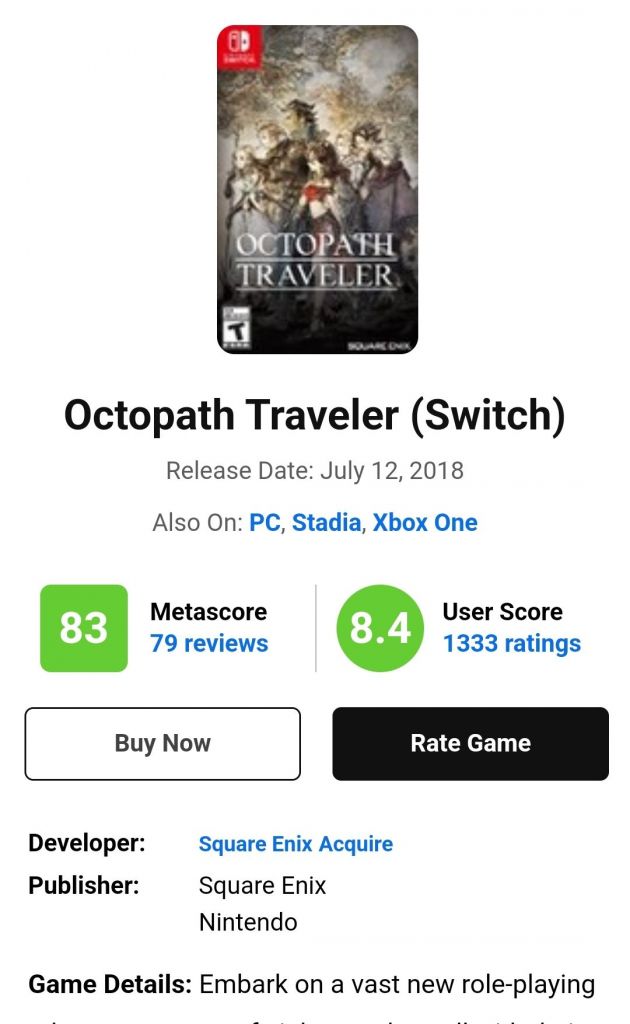View the 1333 user ratings
This screenshot has width=630, height=1024.
tap(511, 643)
